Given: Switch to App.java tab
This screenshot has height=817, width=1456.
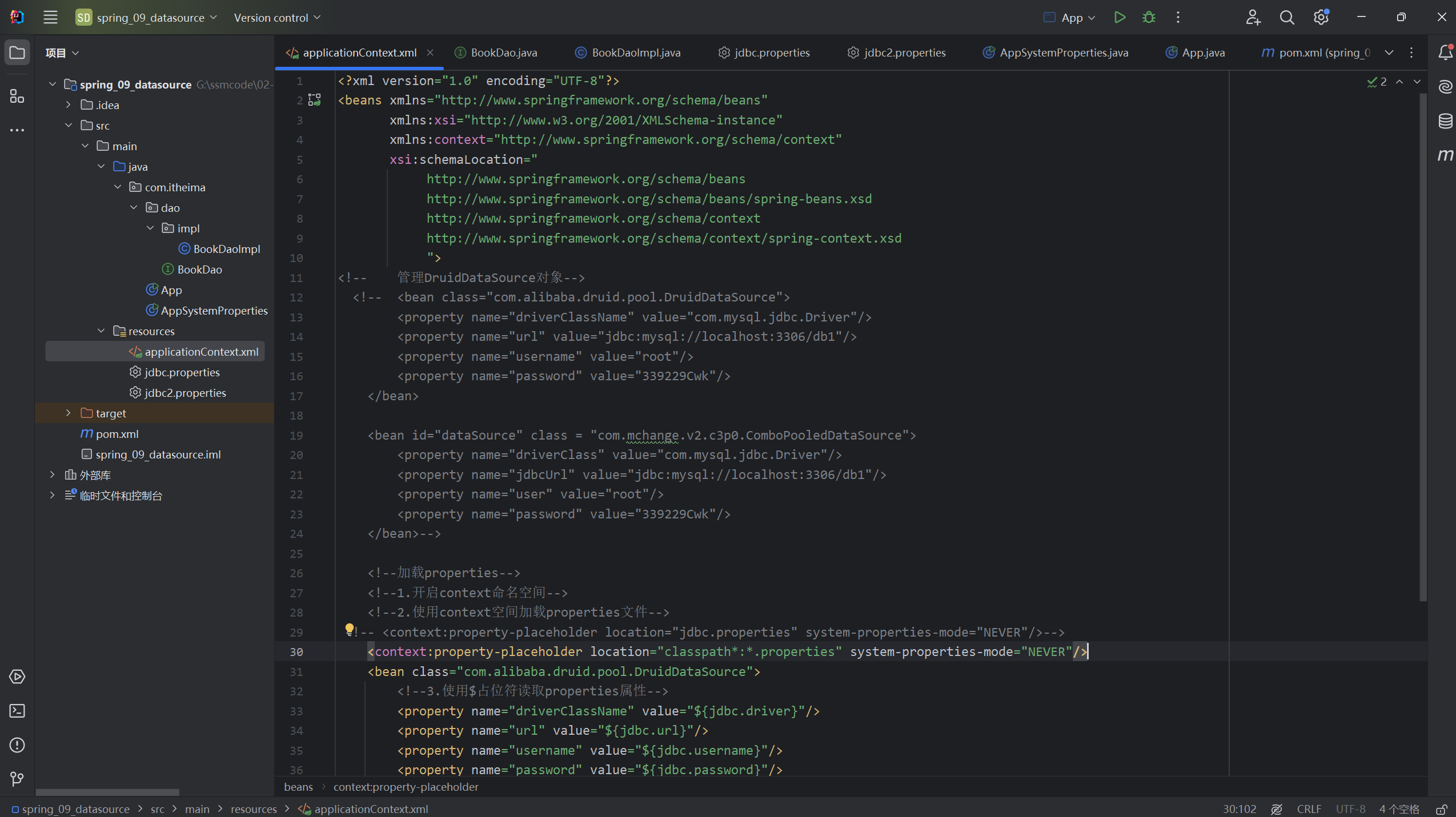Looking at the screenshot, I should tap(1195, 53).
